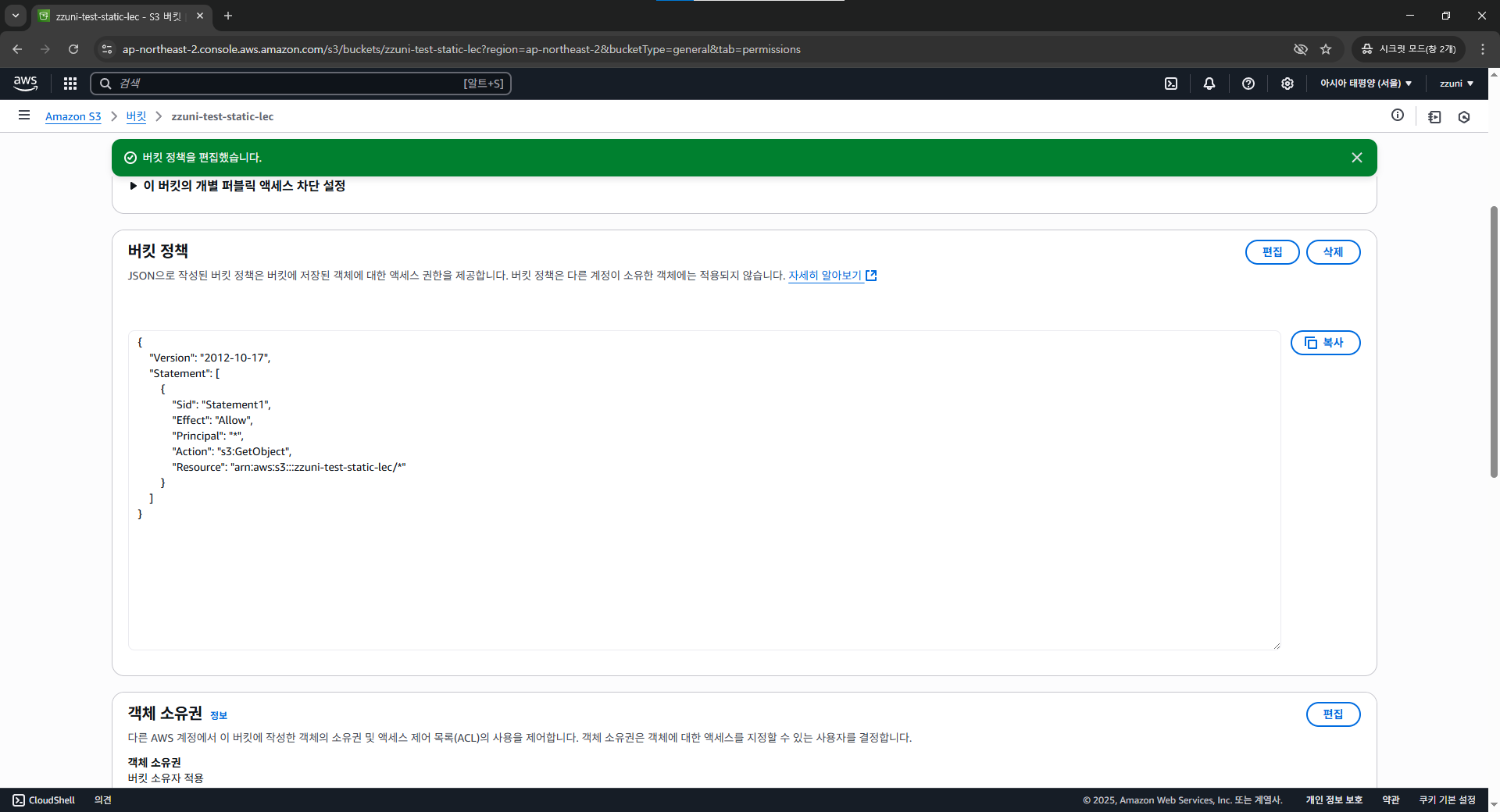Click the 버킷 정책 section heading

(x=158, y=251)
